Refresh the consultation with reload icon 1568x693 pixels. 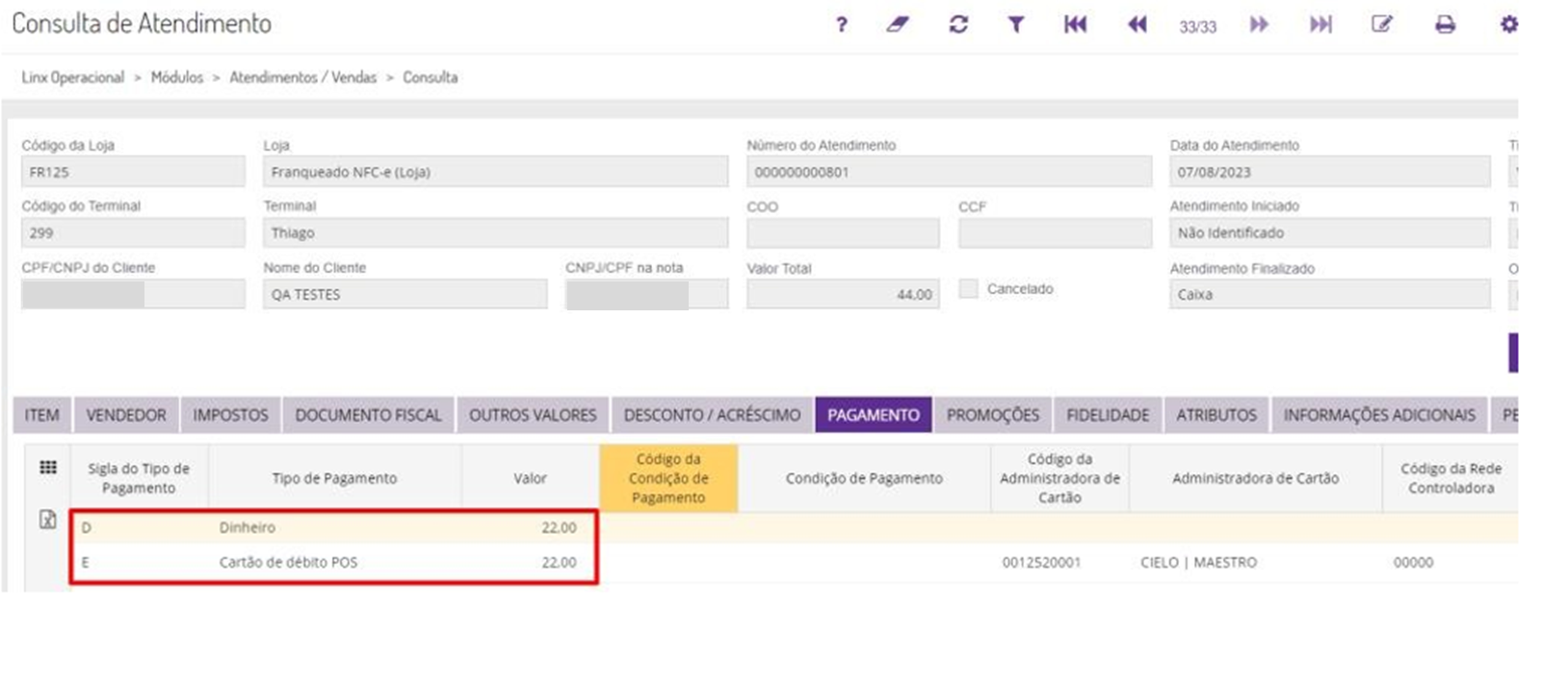pyautogui.click(x=958, y=25)
